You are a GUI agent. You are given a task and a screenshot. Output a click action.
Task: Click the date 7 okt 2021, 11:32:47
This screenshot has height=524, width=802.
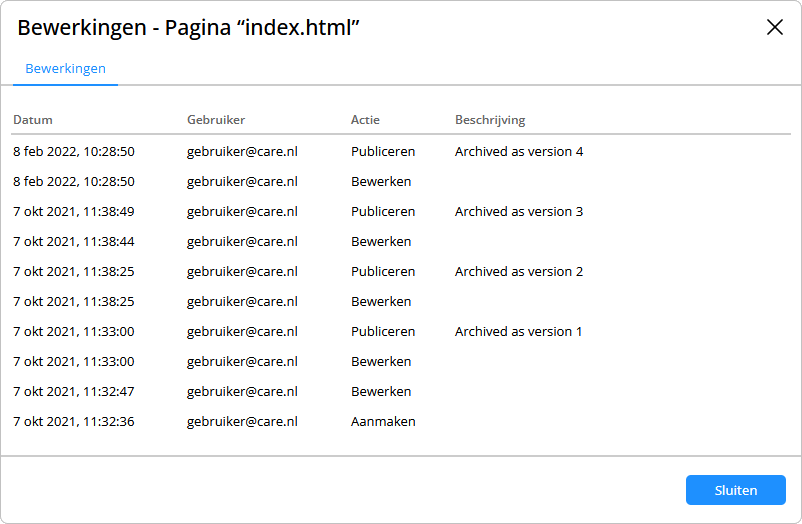point(74,391)
